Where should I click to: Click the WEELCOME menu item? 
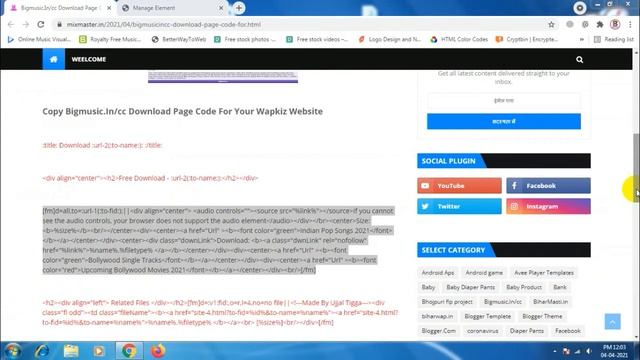[x=89, y=59]
